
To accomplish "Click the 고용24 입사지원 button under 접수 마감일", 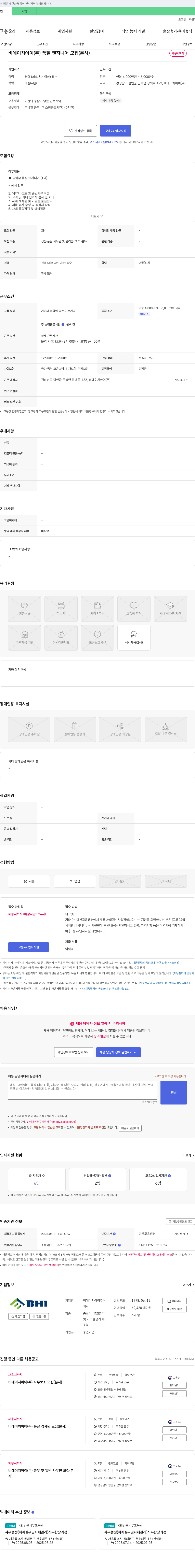I will pyautogui.click(x=29, y=947).
